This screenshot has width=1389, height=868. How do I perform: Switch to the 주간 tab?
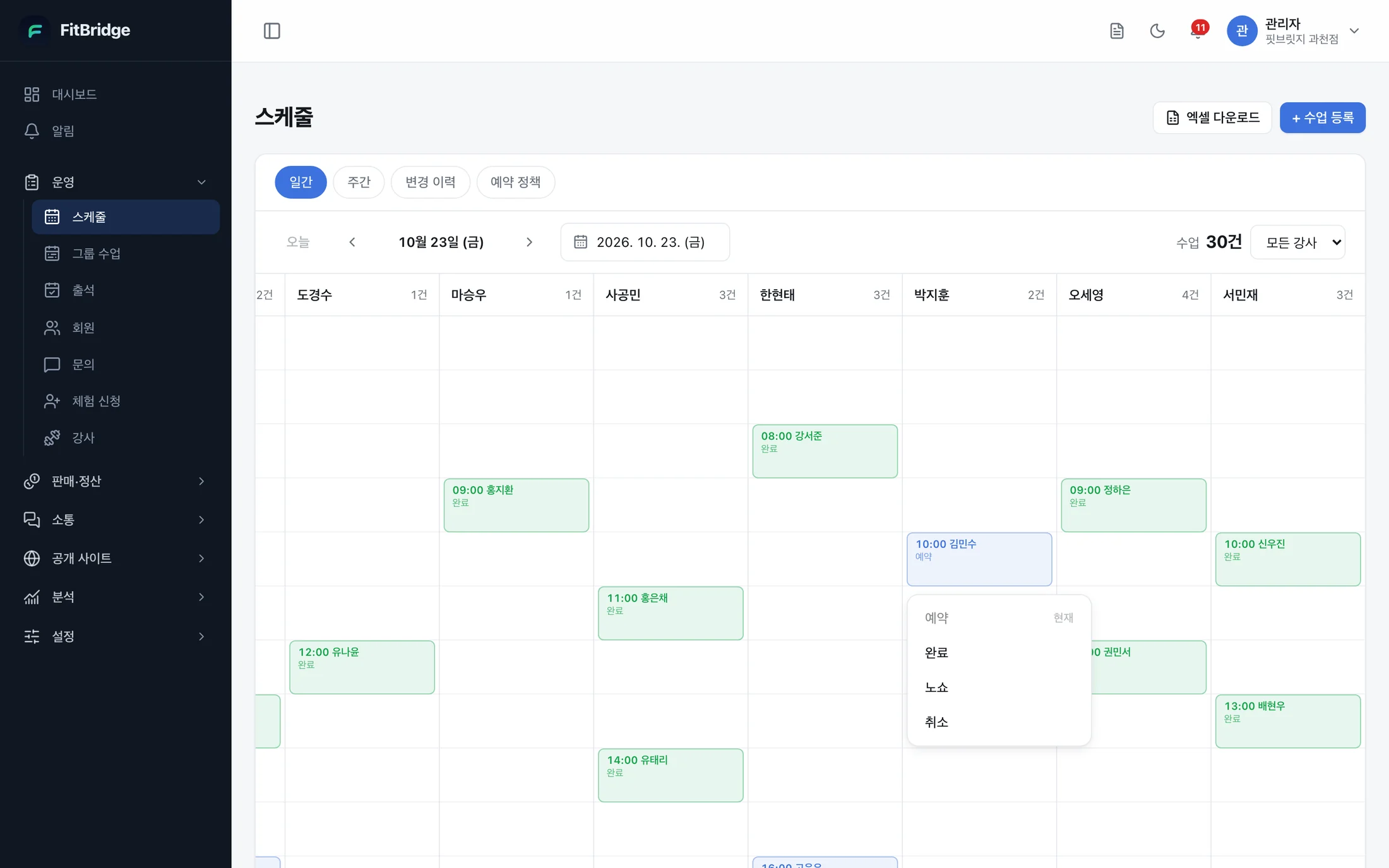point(359,182)
